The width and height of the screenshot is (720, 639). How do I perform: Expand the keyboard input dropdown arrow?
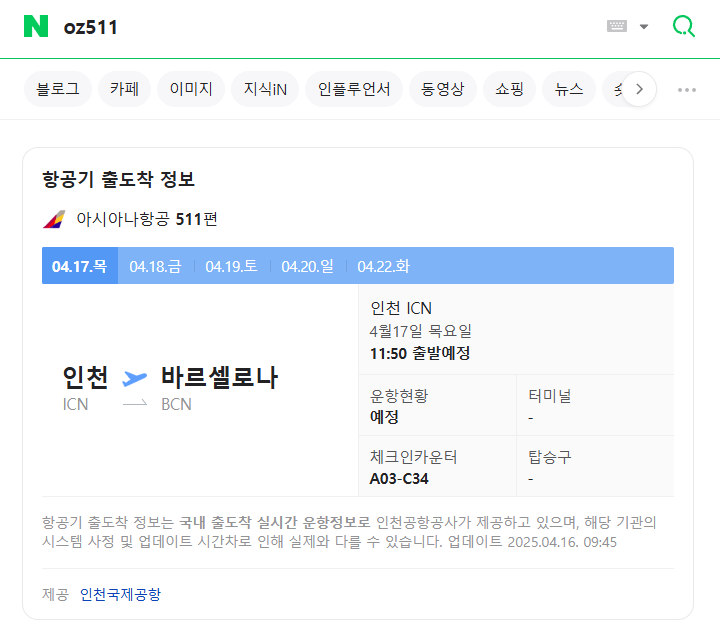pos(644,27)
